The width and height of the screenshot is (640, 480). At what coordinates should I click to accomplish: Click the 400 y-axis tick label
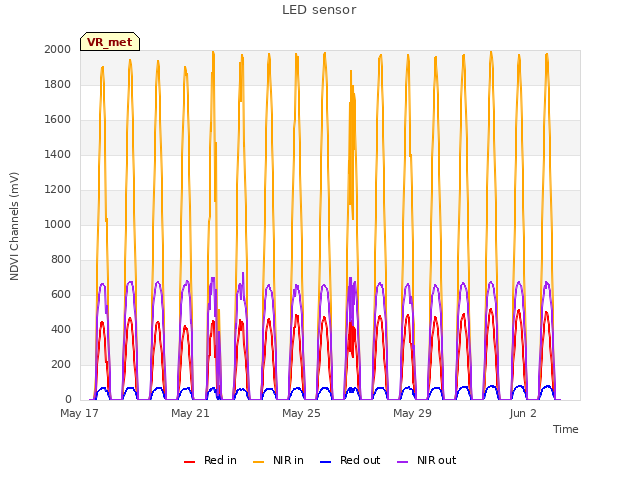pyautogui.click(x=61, y=329)
